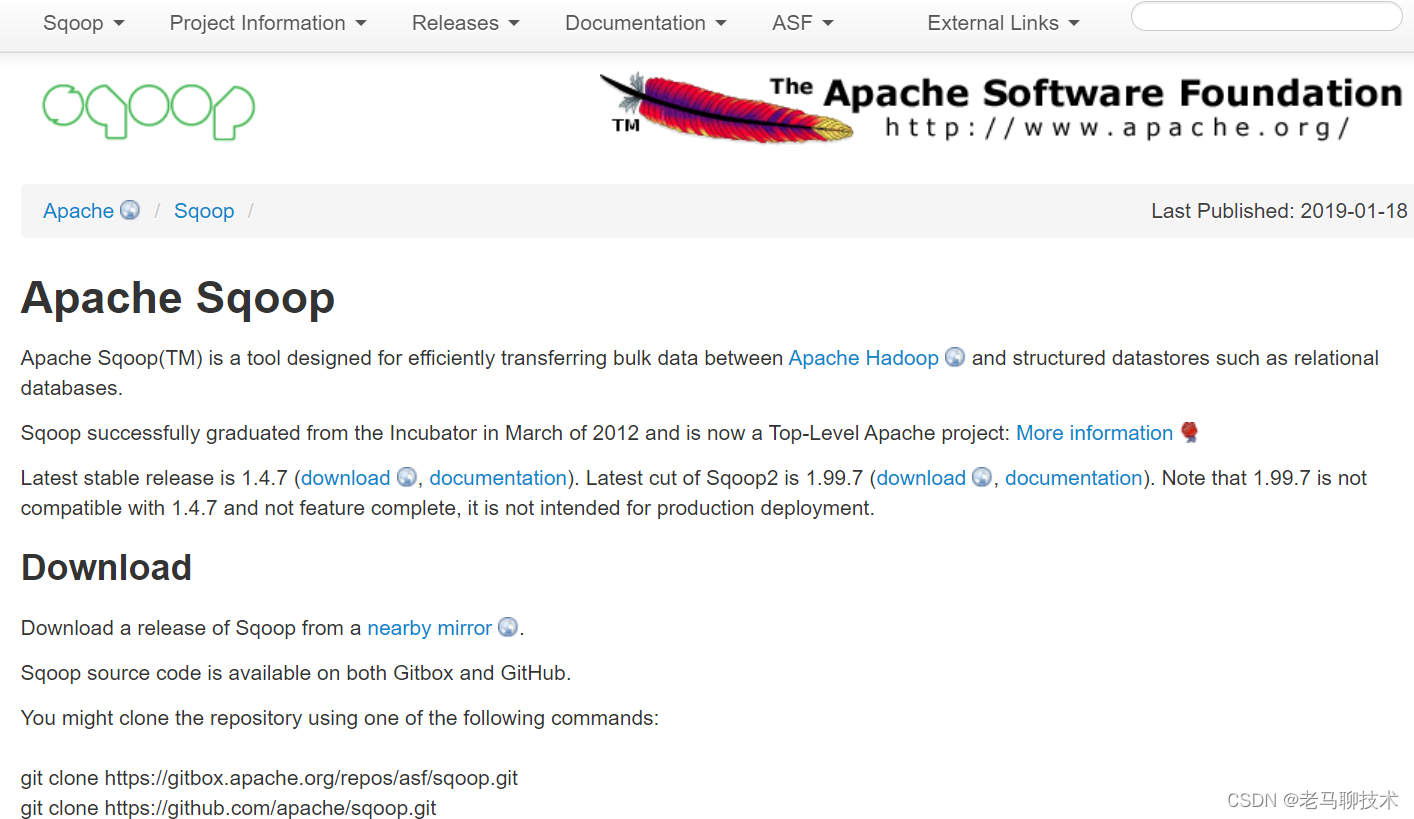
Task: Open the Sqoop2 1.99.7 documentation link
Action: (1073, 478)
